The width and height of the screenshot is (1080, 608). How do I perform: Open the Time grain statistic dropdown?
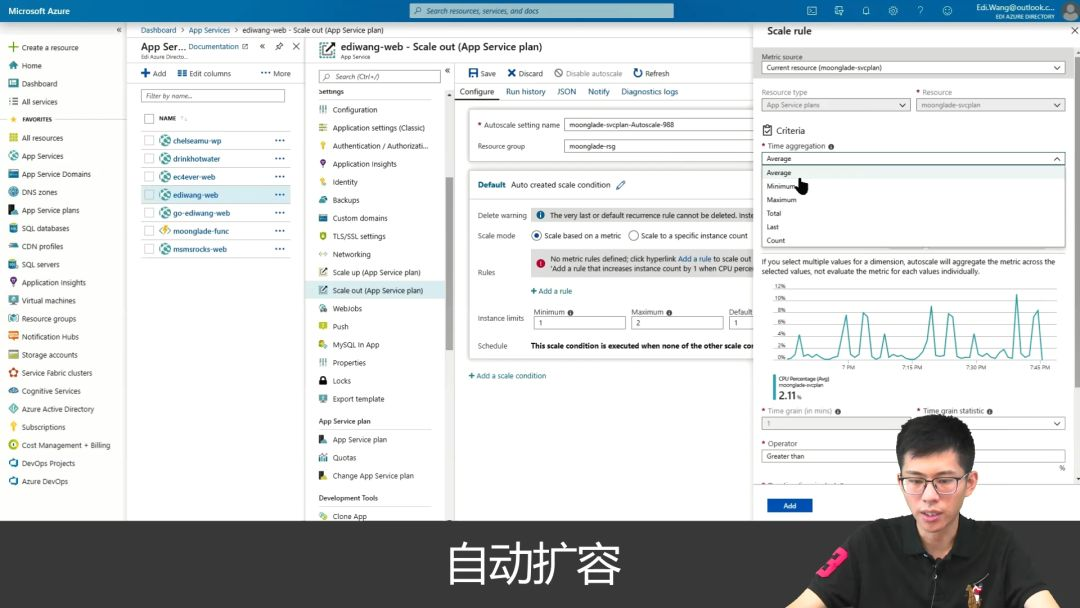[x=990, y=423]
